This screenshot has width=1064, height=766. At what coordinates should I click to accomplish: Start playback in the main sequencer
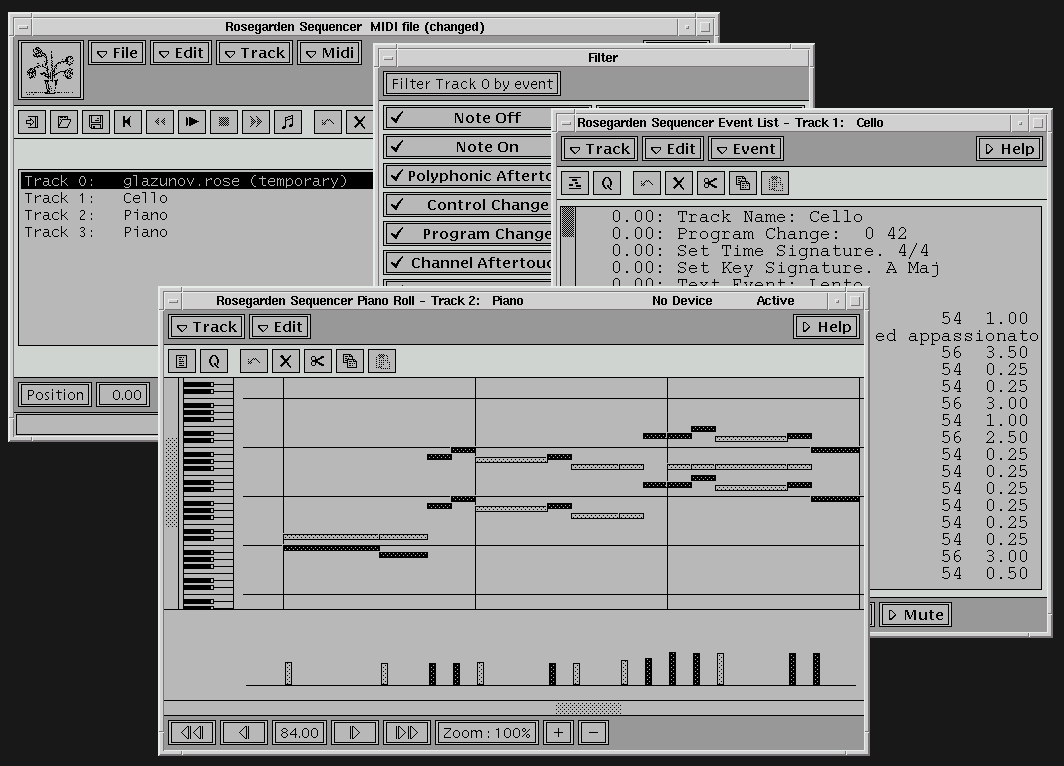tap(192, 122)
